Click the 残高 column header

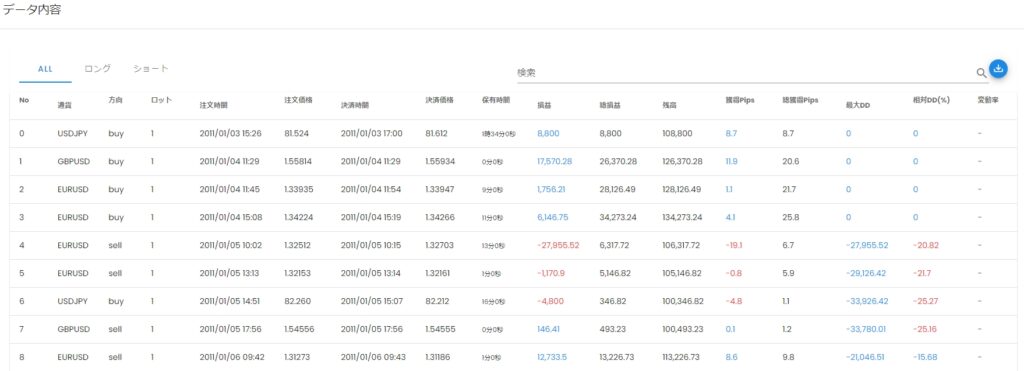[669, 105]
